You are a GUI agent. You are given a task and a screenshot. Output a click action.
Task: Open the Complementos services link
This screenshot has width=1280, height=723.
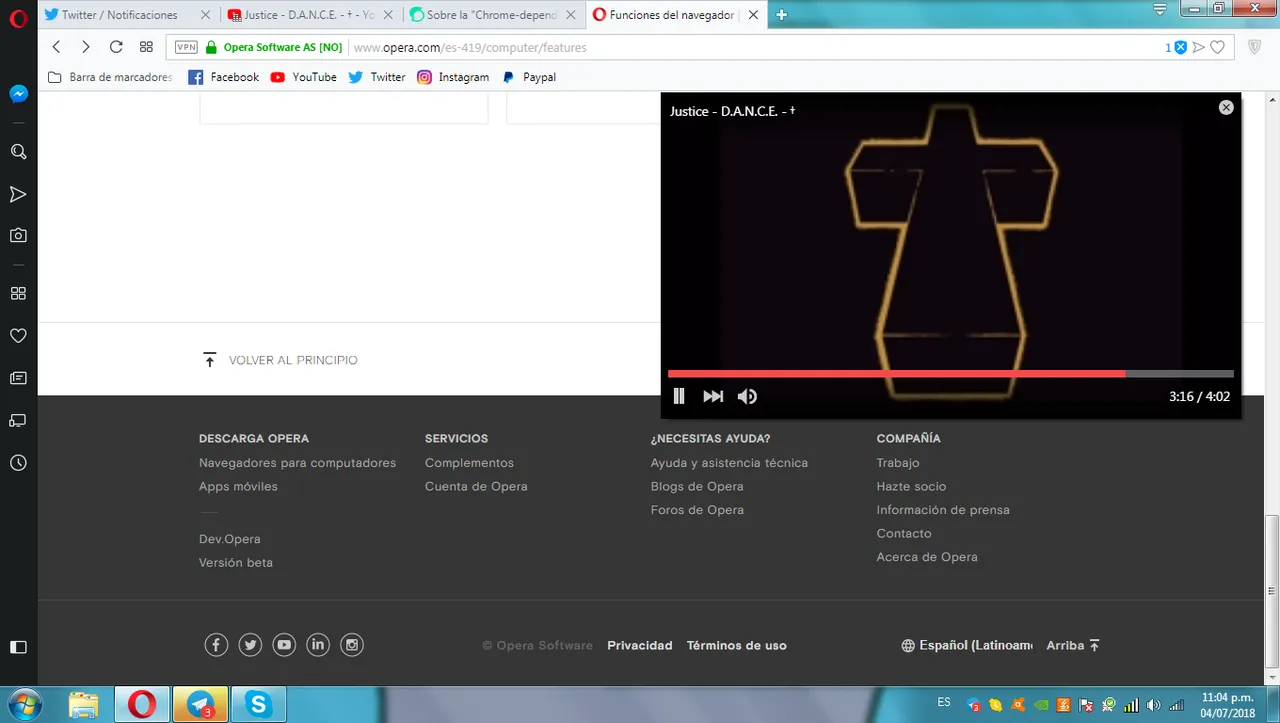click(x=469, y=463)
